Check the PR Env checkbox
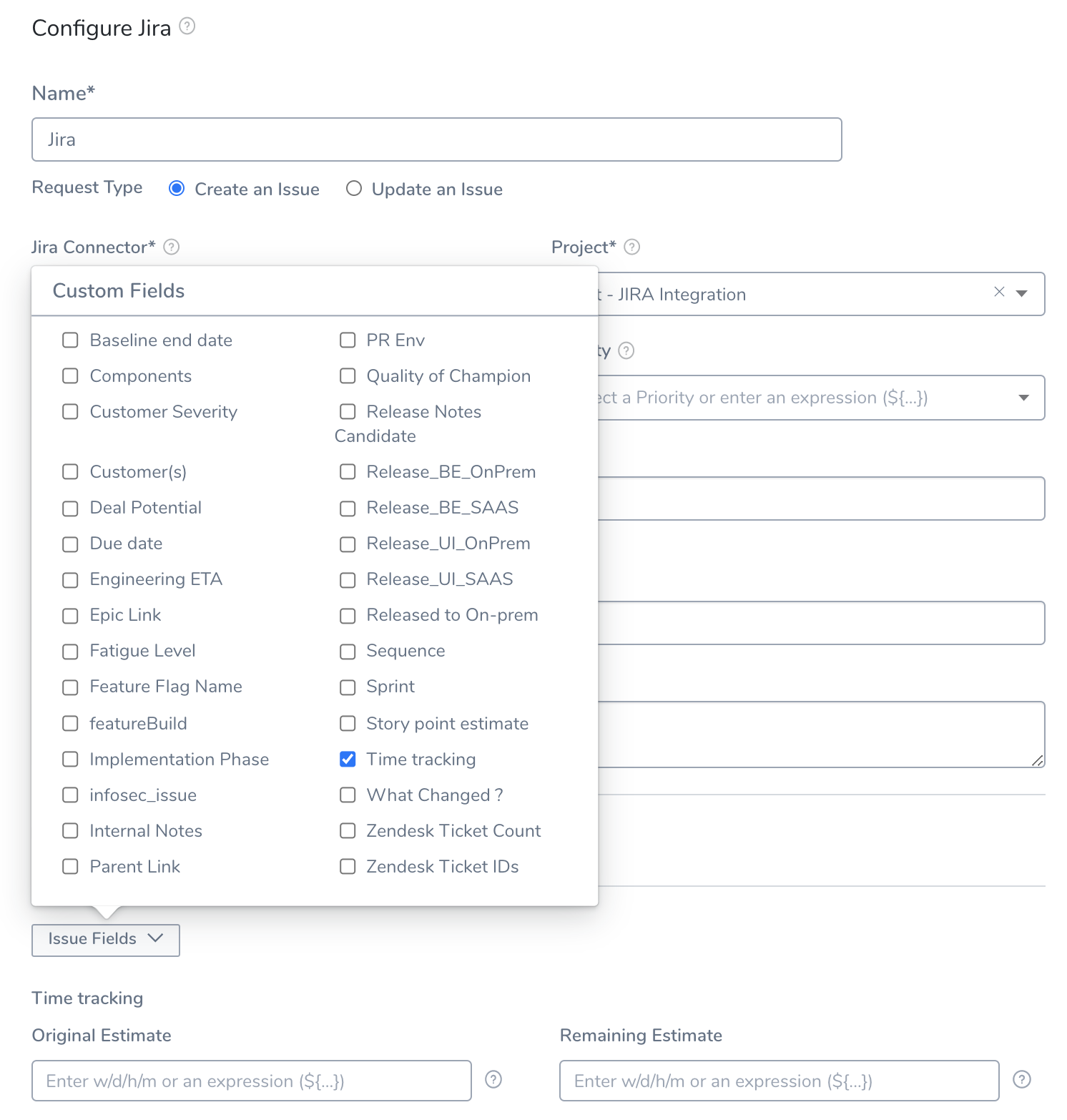 tap(348, 340)
